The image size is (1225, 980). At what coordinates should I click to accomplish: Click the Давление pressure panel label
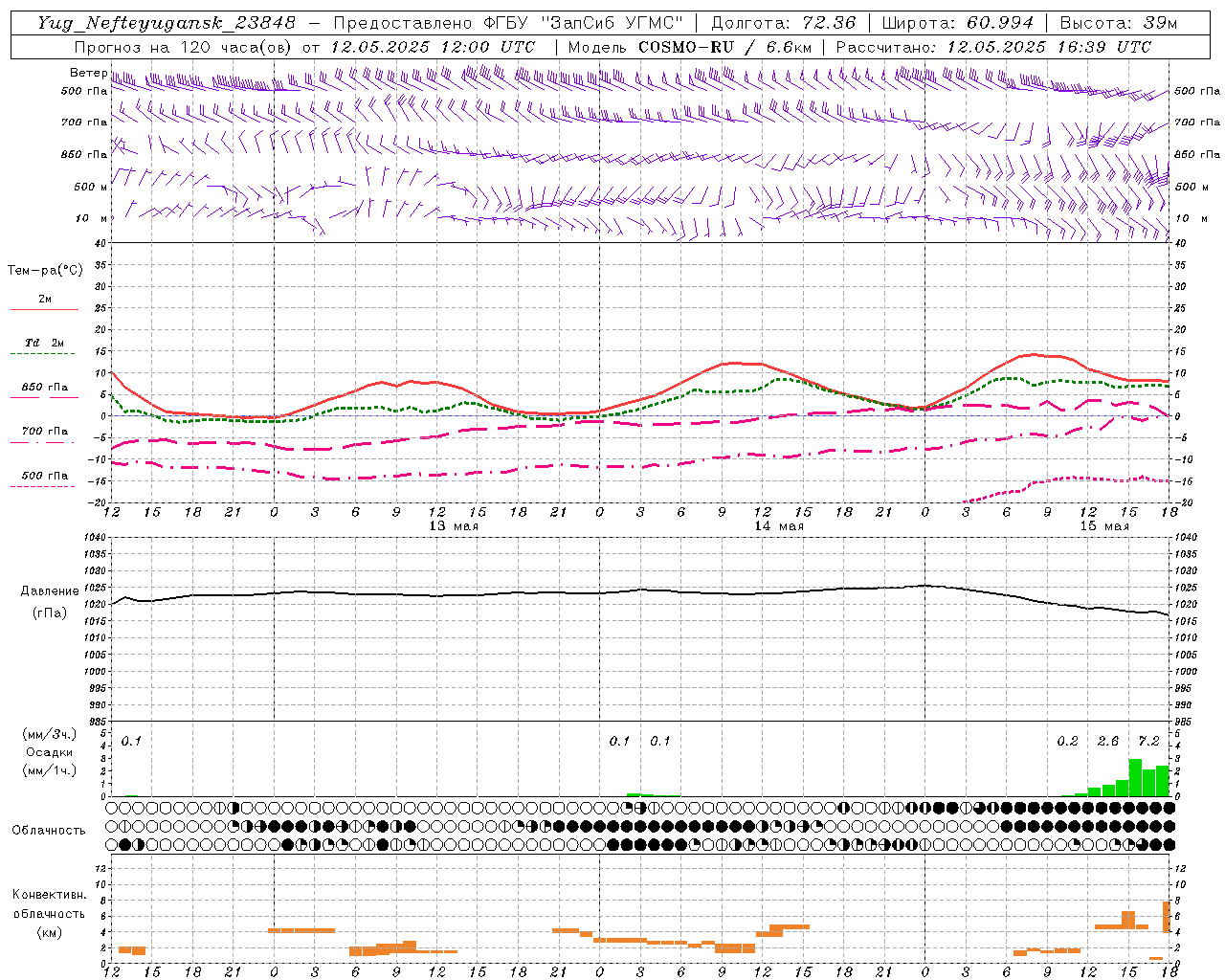(x=50, y=591)
